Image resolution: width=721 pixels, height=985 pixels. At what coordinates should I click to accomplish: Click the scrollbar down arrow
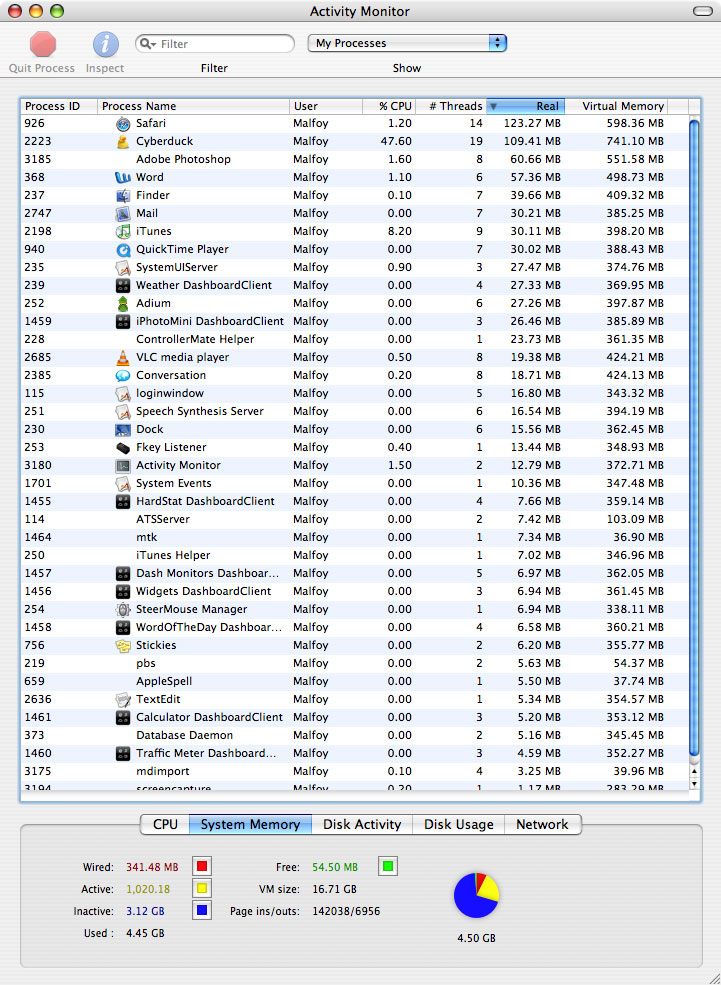[694, 783]
